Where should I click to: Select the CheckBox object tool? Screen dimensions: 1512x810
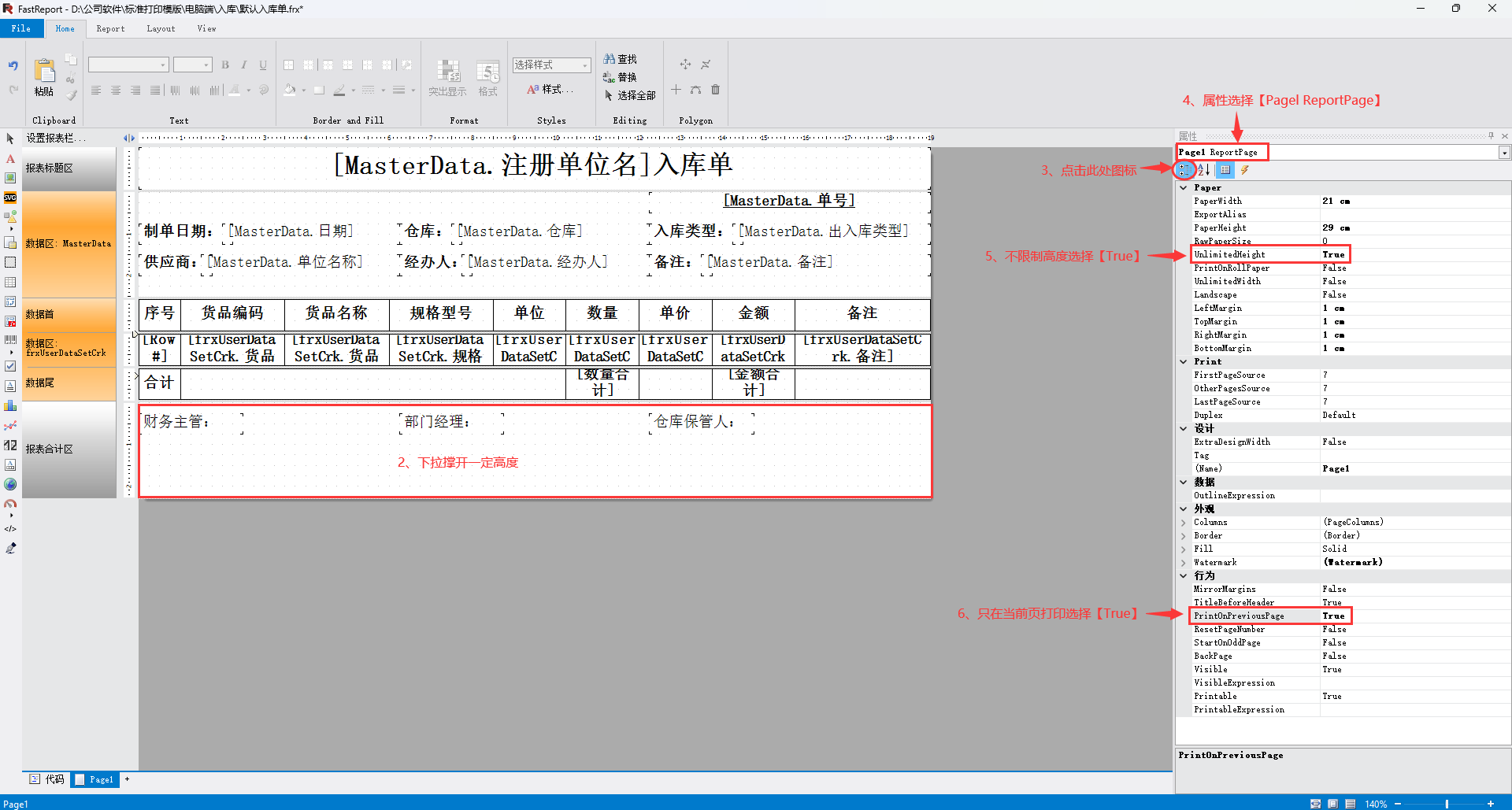[10, 366]
